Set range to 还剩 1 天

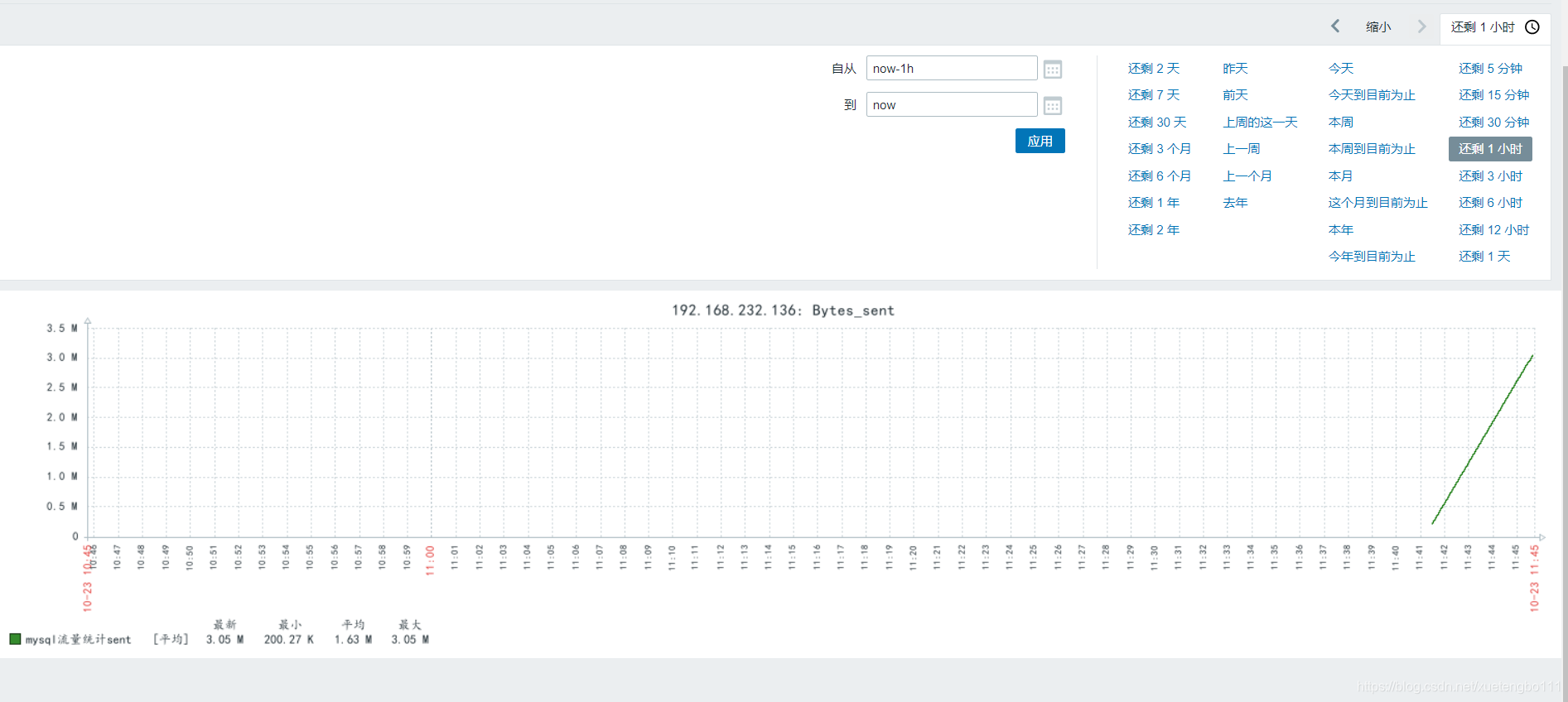click(x=1484, y=257)
